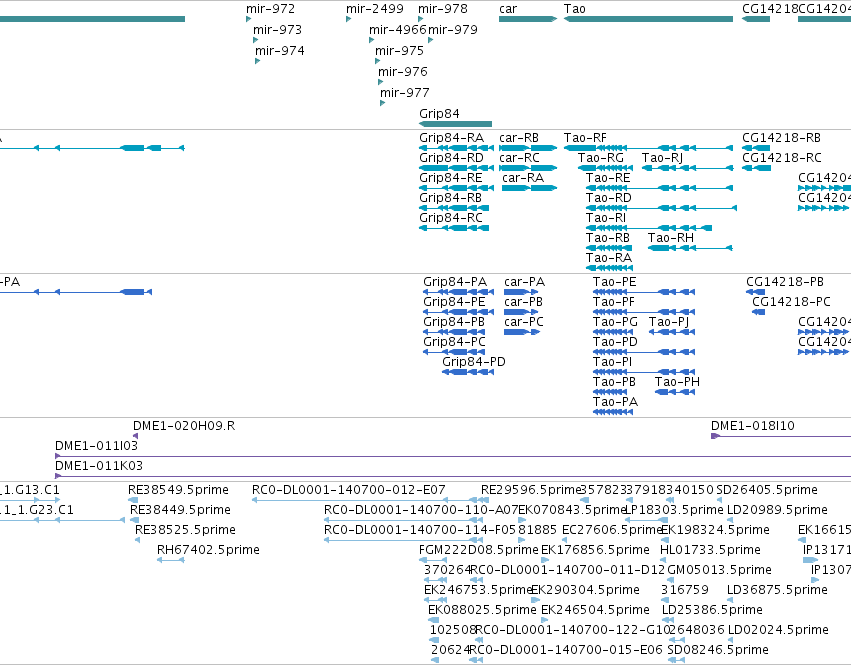
Task: Open the RH67402.5prime EST label
Action: coord(208,550)
